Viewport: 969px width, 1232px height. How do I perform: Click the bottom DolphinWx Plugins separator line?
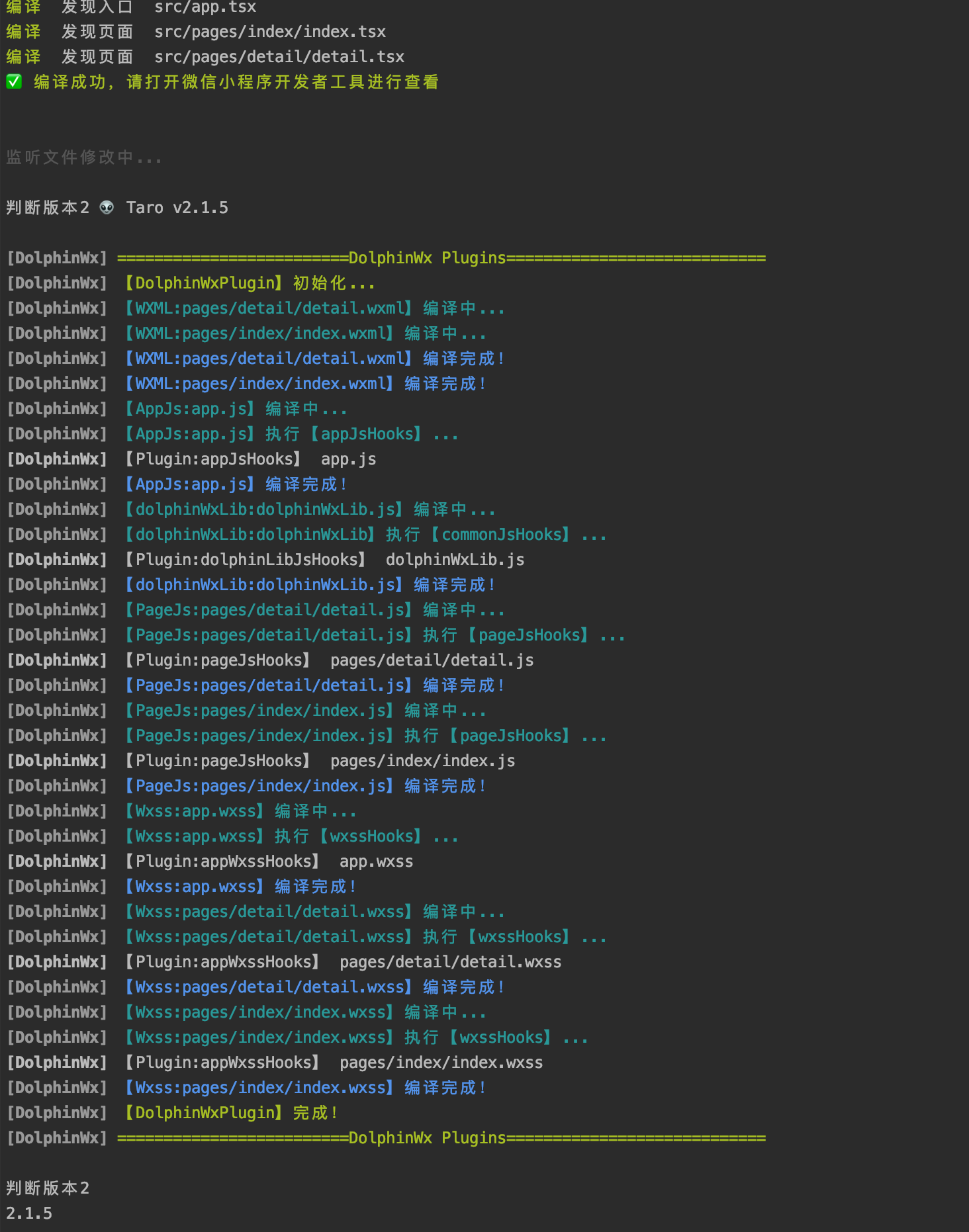(386, 1138)
